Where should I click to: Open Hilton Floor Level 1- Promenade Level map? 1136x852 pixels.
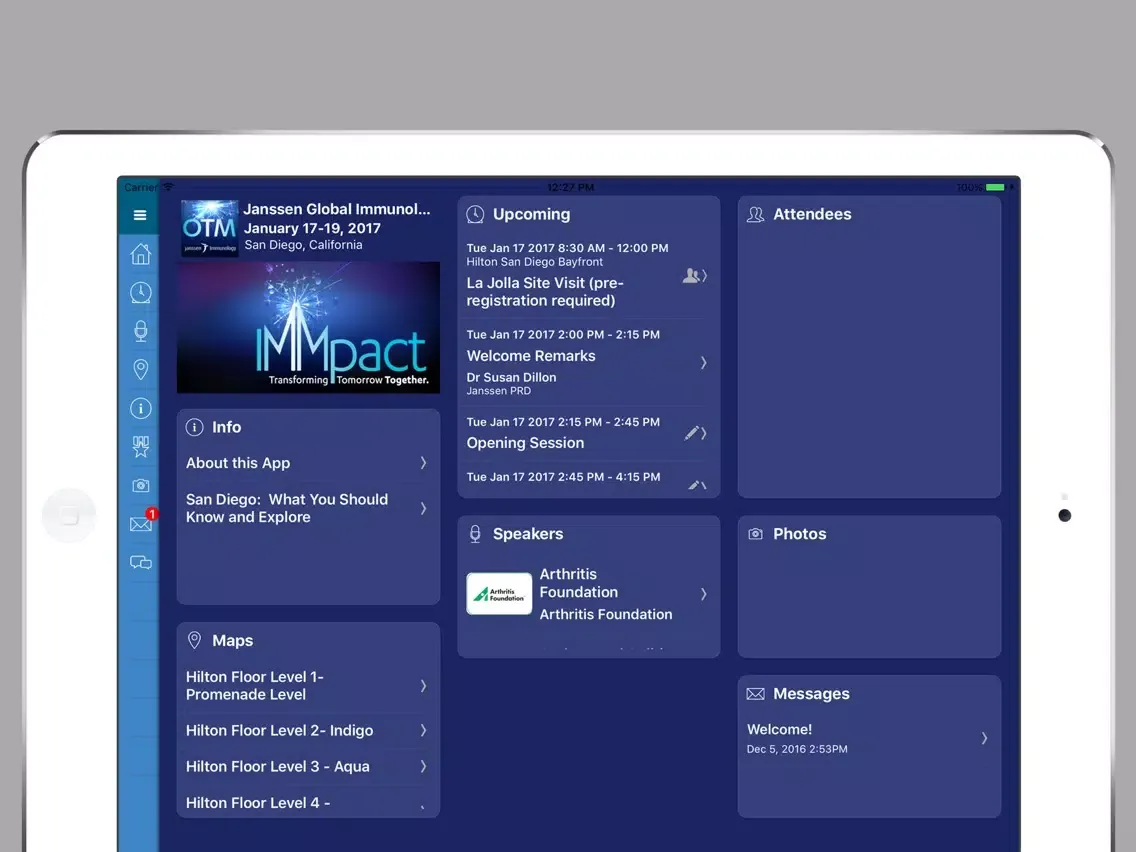tap(309, 685)
